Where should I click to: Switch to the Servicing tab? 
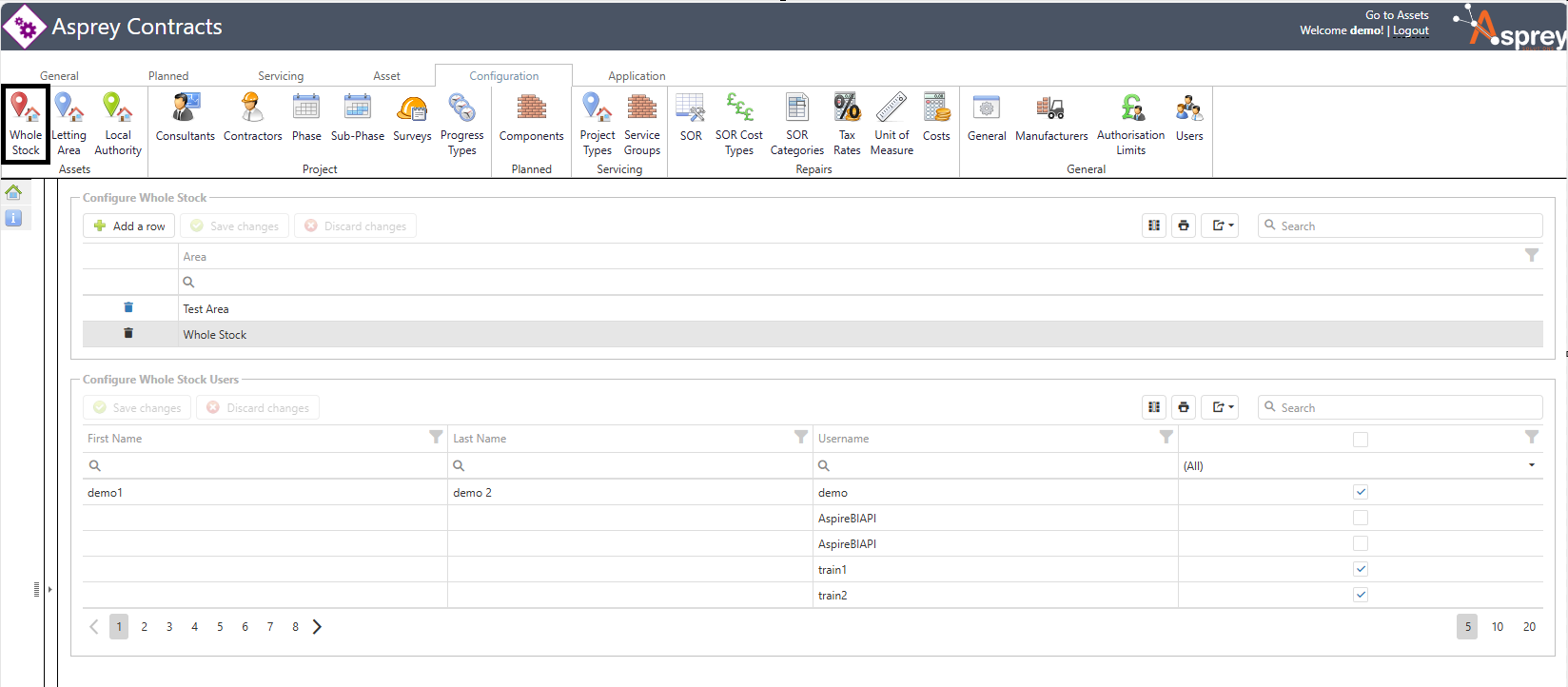[x=281, y=76]
